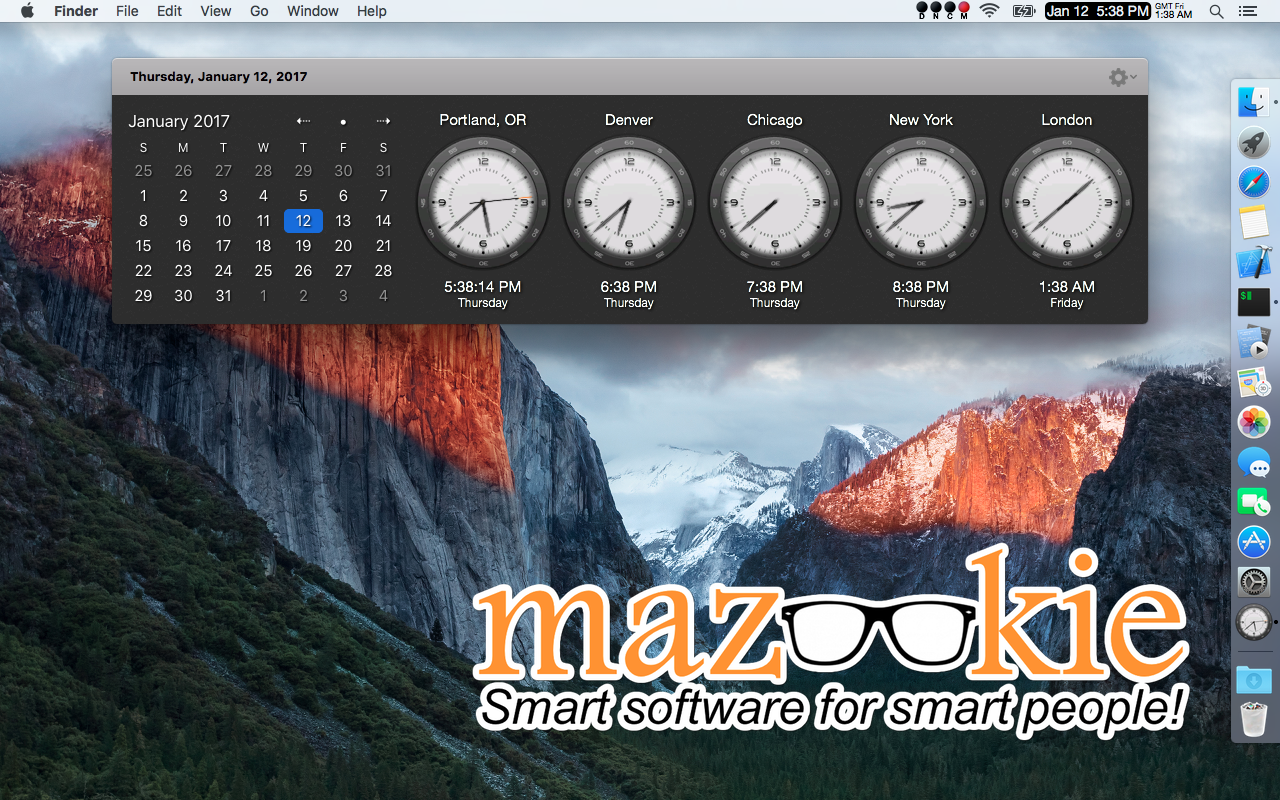Image resolution: width=1280 pixels, height=800 pixels.
Task: Select January 20 in the calendar
Action: [x=343, y=246]
